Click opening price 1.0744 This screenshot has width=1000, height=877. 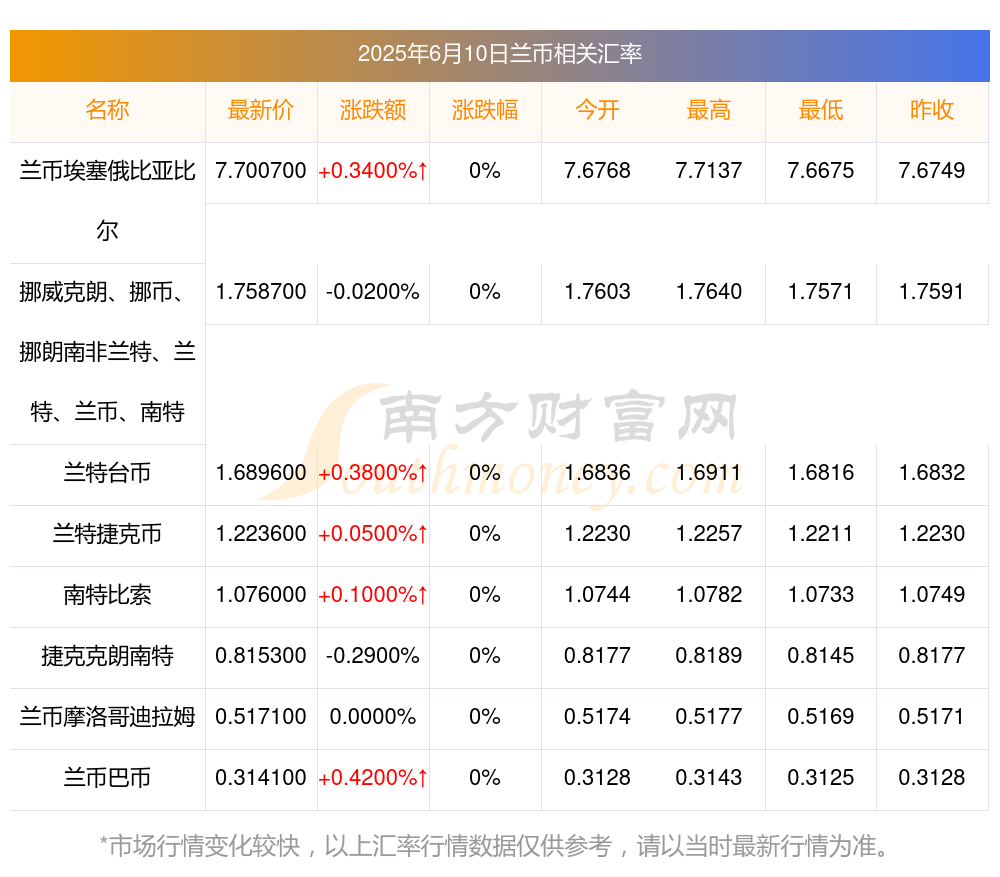point(597,595)
